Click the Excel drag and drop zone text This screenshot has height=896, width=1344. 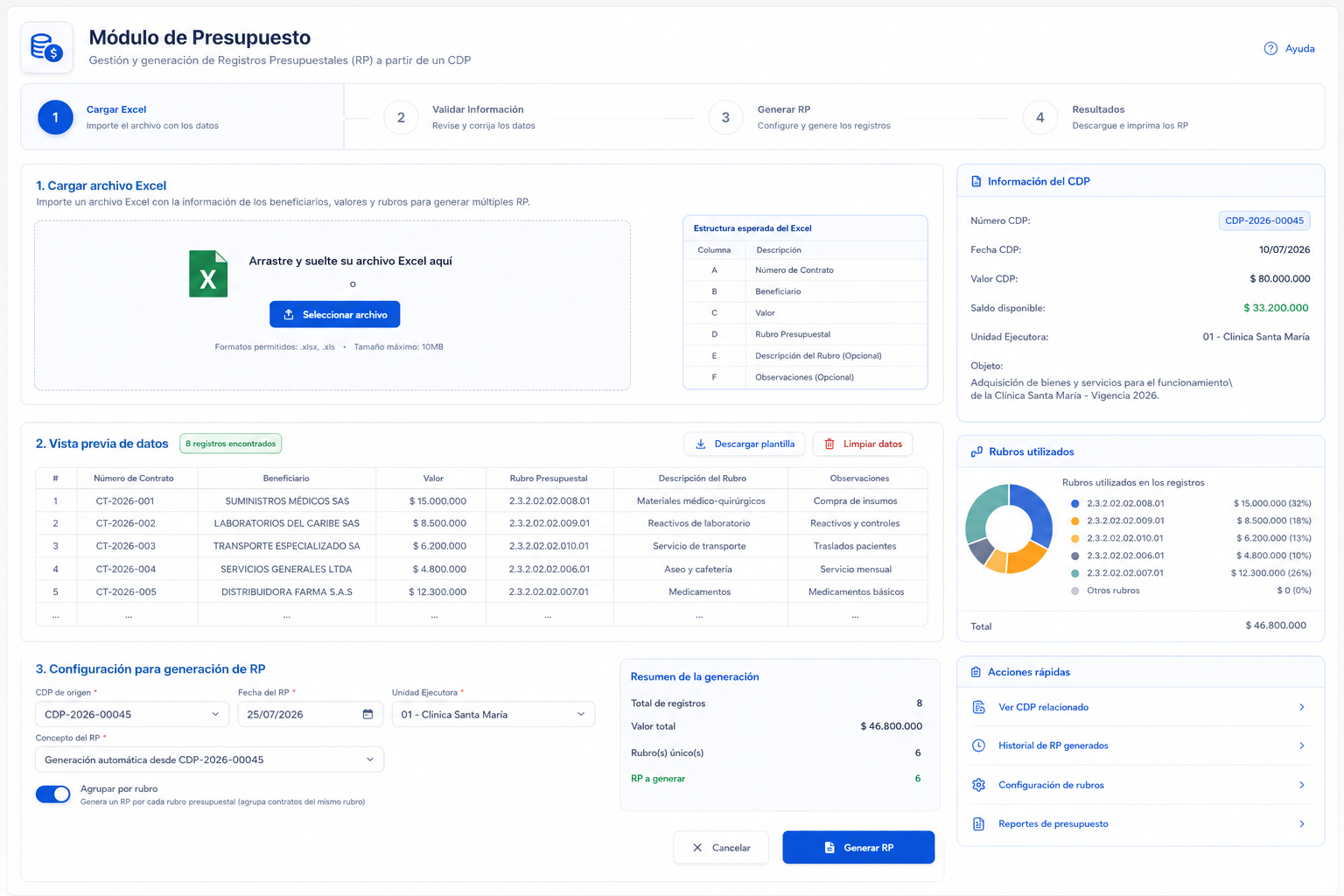pos(350,261)
